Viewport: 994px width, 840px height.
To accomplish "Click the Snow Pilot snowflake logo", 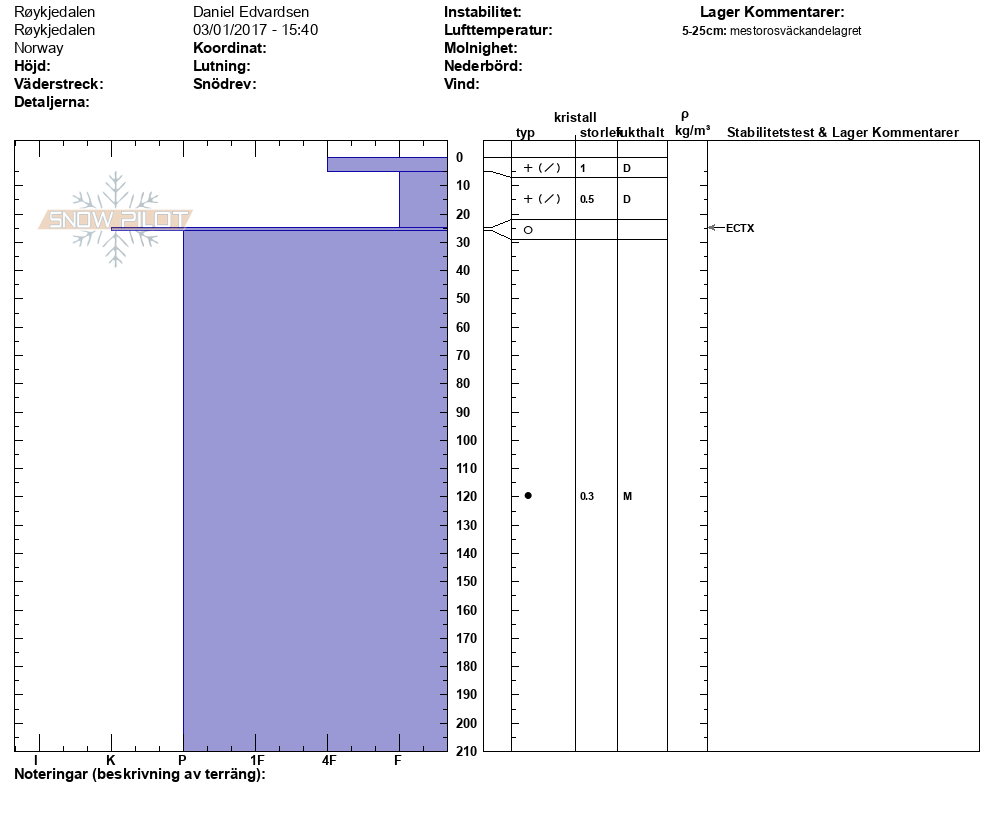I will click(x=116, y=219).
